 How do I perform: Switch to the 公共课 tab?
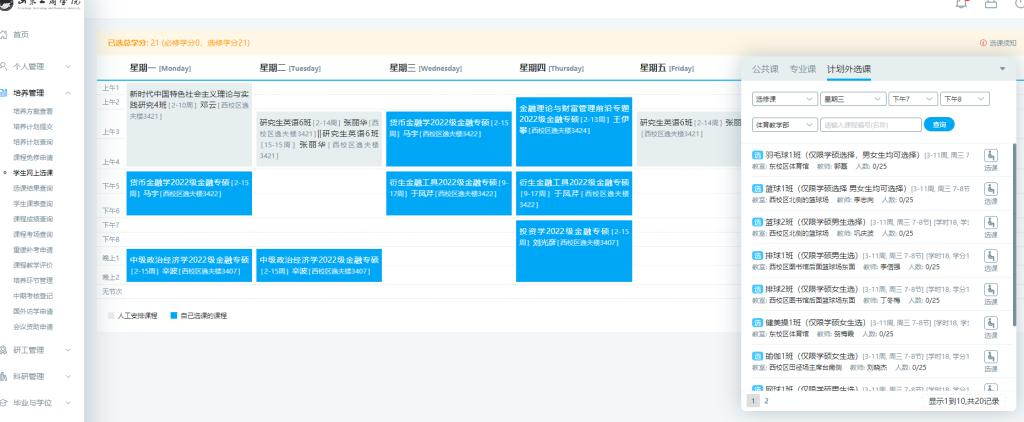point(765,69)
